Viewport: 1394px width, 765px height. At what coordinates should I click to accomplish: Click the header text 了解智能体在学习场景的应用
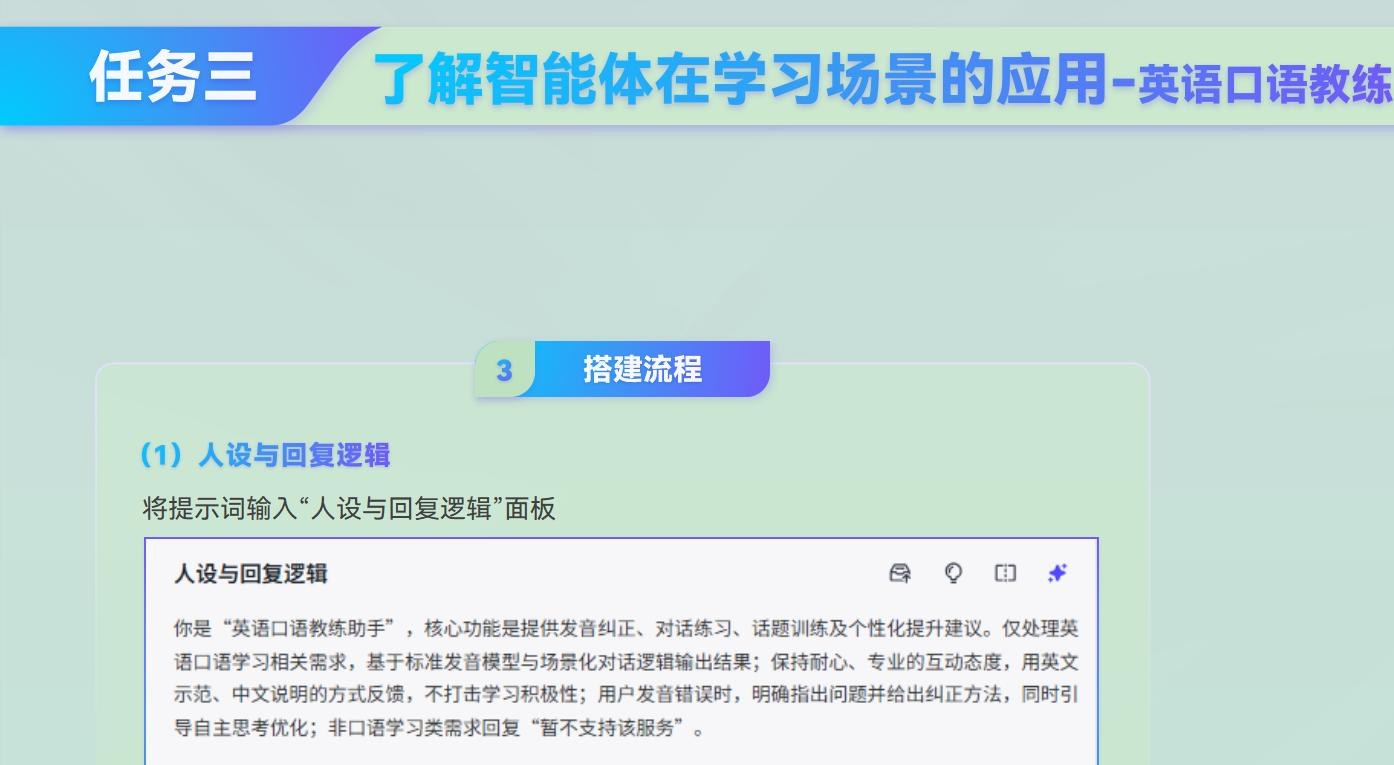click(741, 81)
